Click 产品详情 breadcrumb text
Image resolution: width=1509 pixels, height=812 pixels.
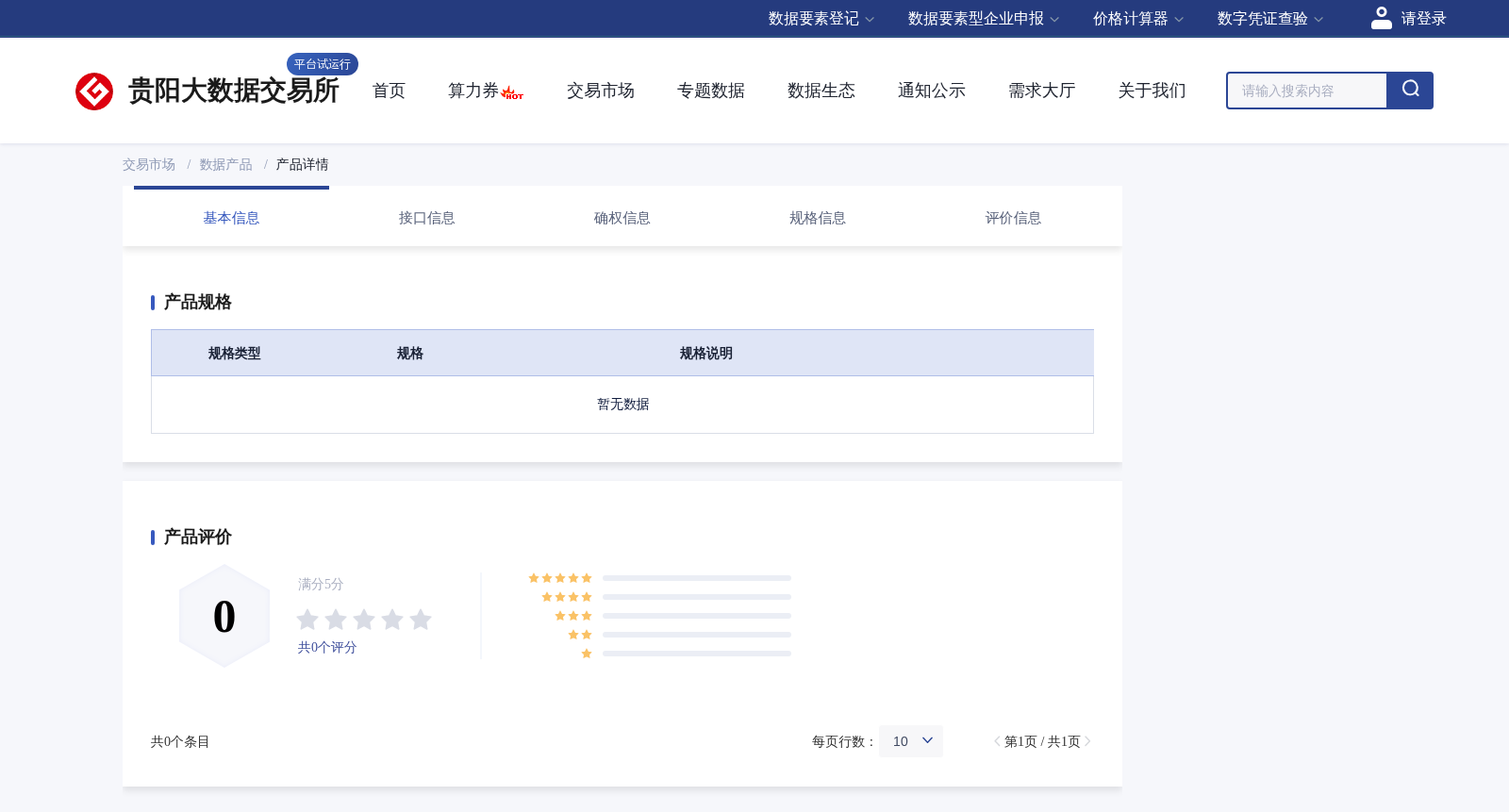302,164
